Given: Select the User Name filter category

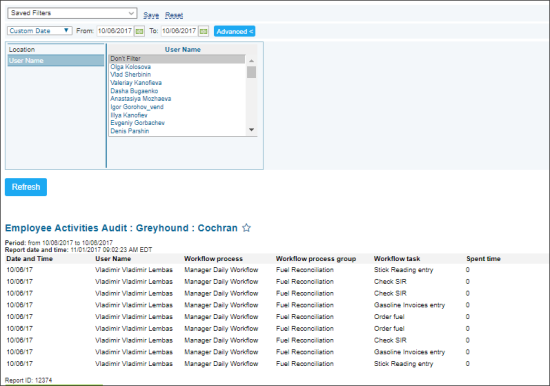Looking at the screenshot, I should pos(56,60).
